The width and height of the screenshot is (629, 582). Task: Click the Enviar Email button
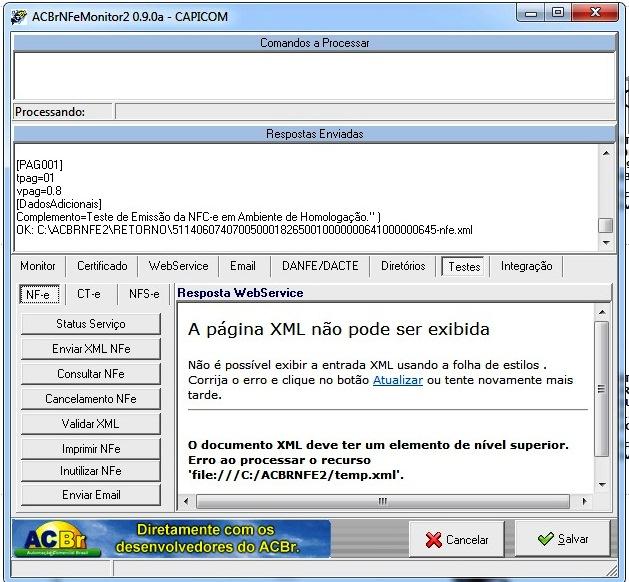[91, 495]
